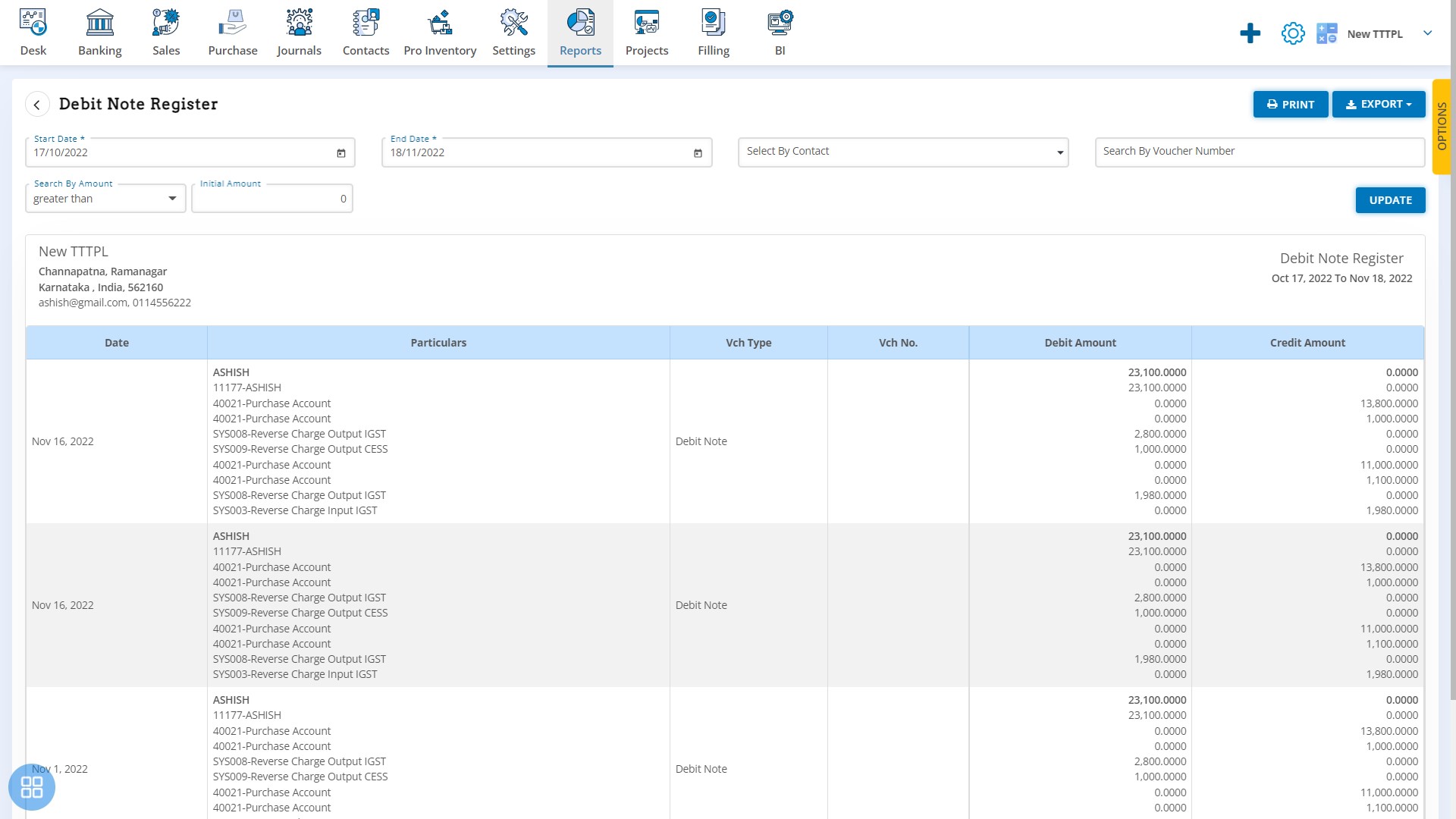Image resolution: width=1456 pixels, height=819 pixels.
Task: Open the Journals module
Action: (298, 32)
